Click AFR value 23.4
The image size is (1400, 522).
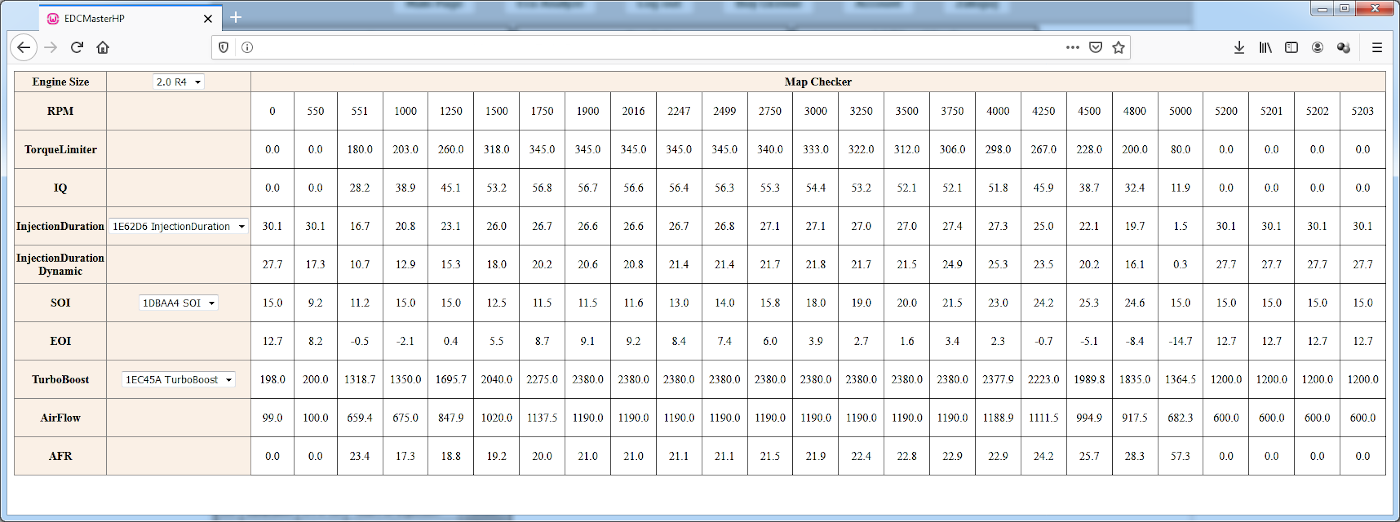(x=359, y=456)
